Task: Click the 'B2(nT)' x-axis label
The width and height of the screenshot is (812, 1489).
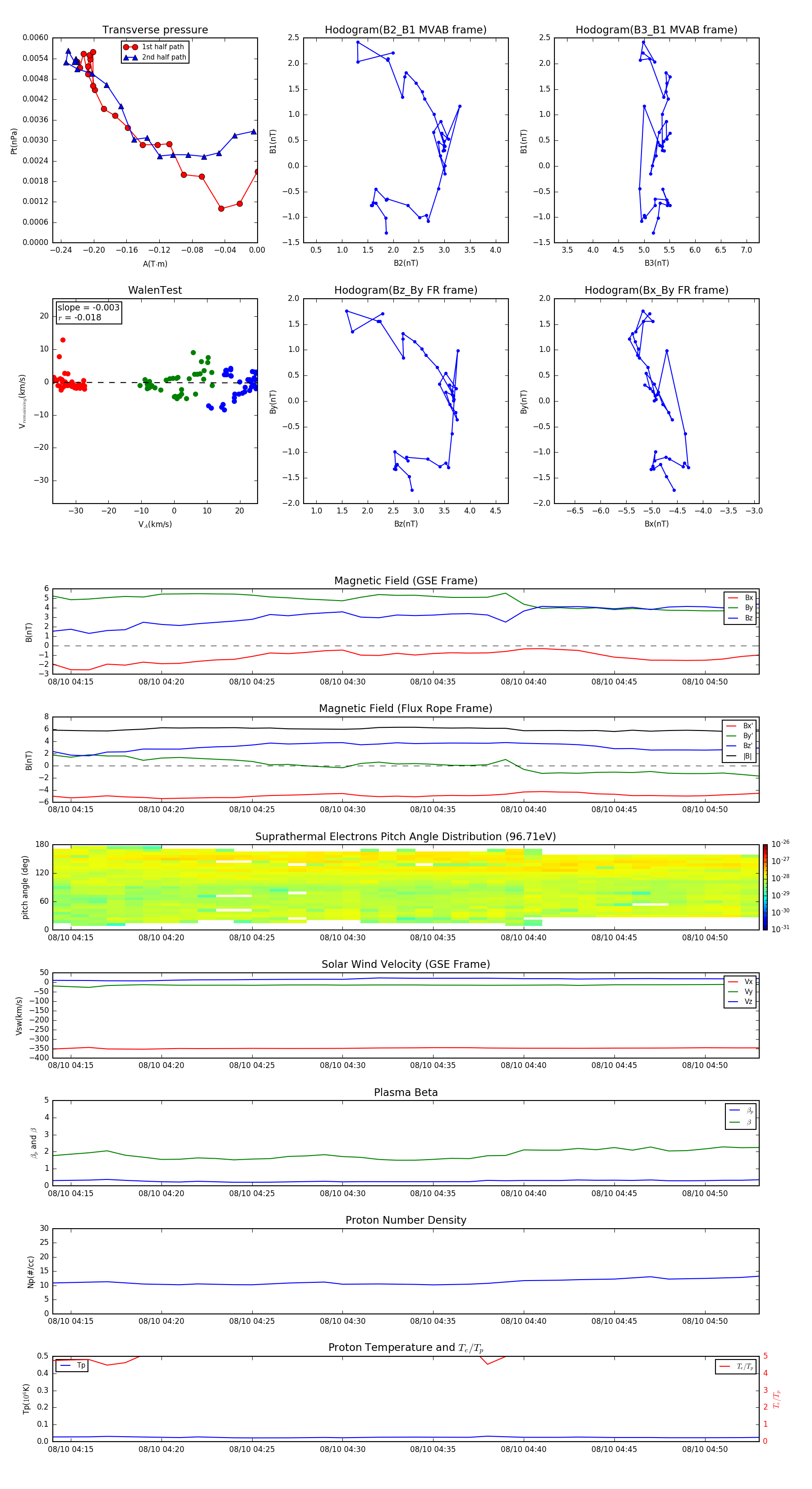Action: pyautogui.click(x=406, y=263)
